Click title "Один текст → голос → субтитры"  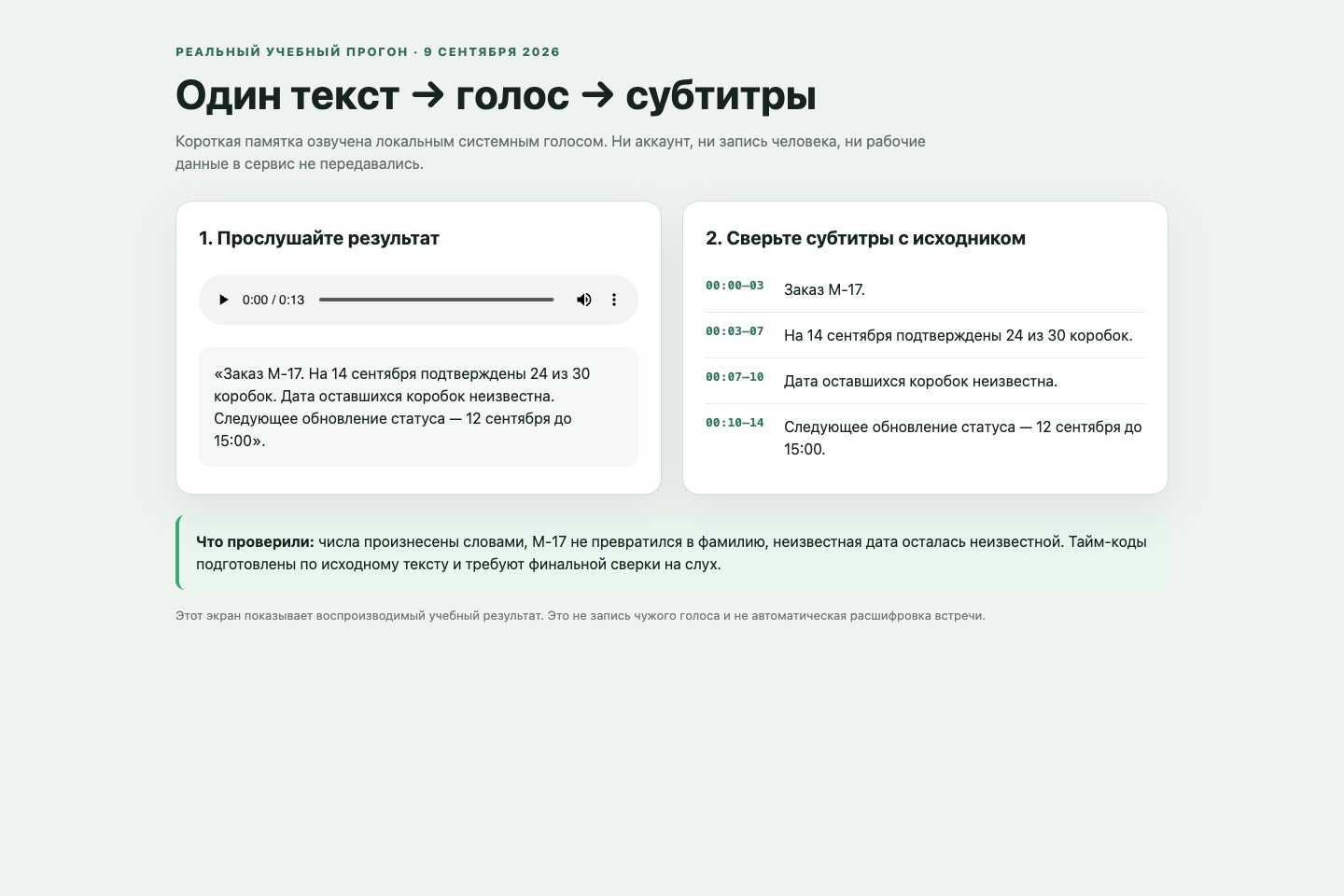pos(496,95)
